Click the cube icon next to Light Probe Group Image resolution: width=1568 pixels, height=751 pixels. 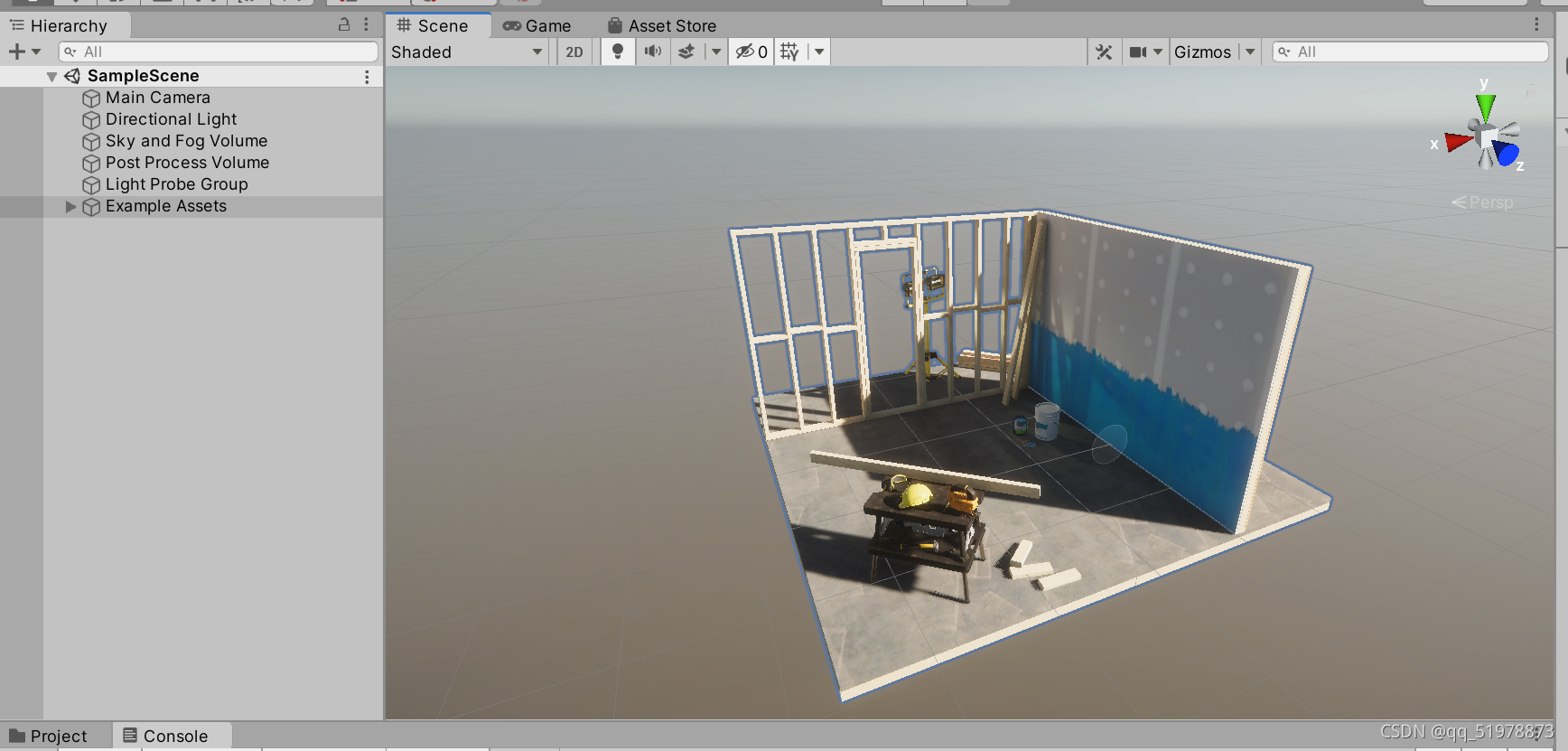click(91, 185)
